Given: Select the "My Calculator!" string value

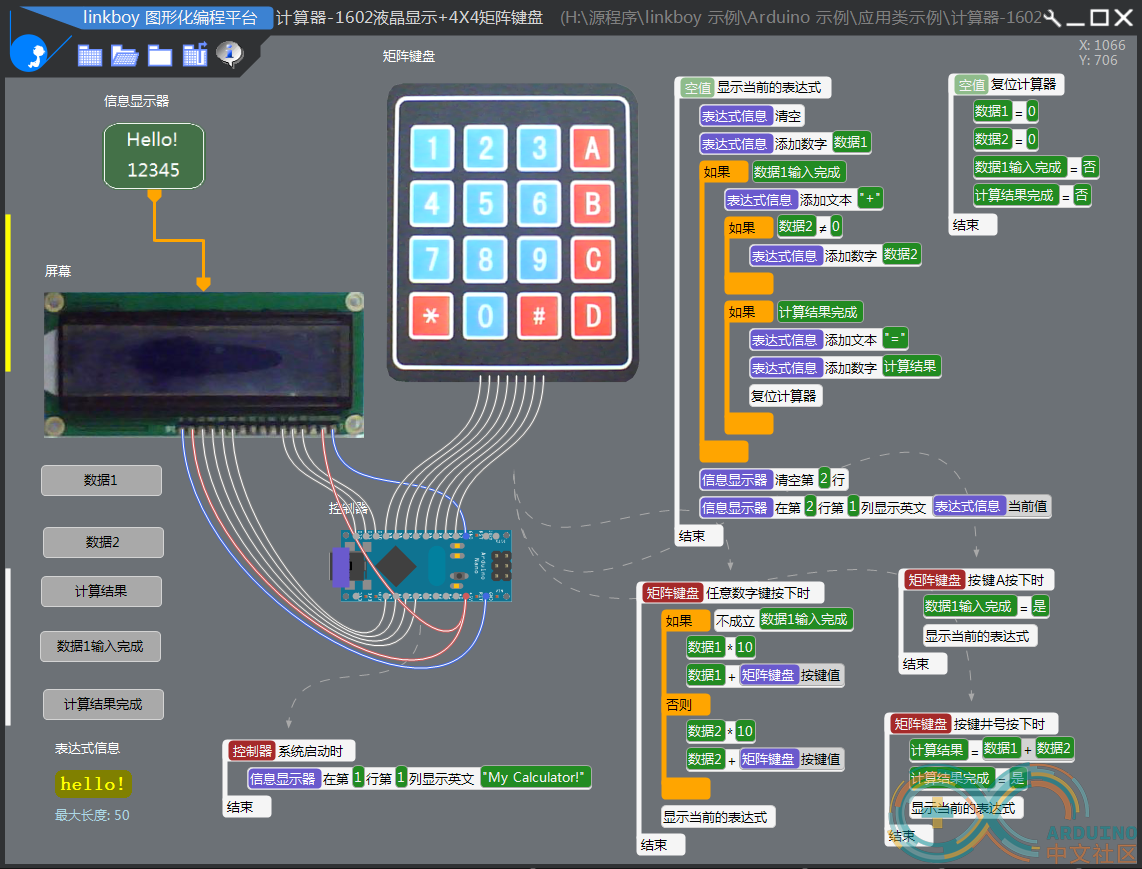Looking at the screenshot, I should pos(536,778).
